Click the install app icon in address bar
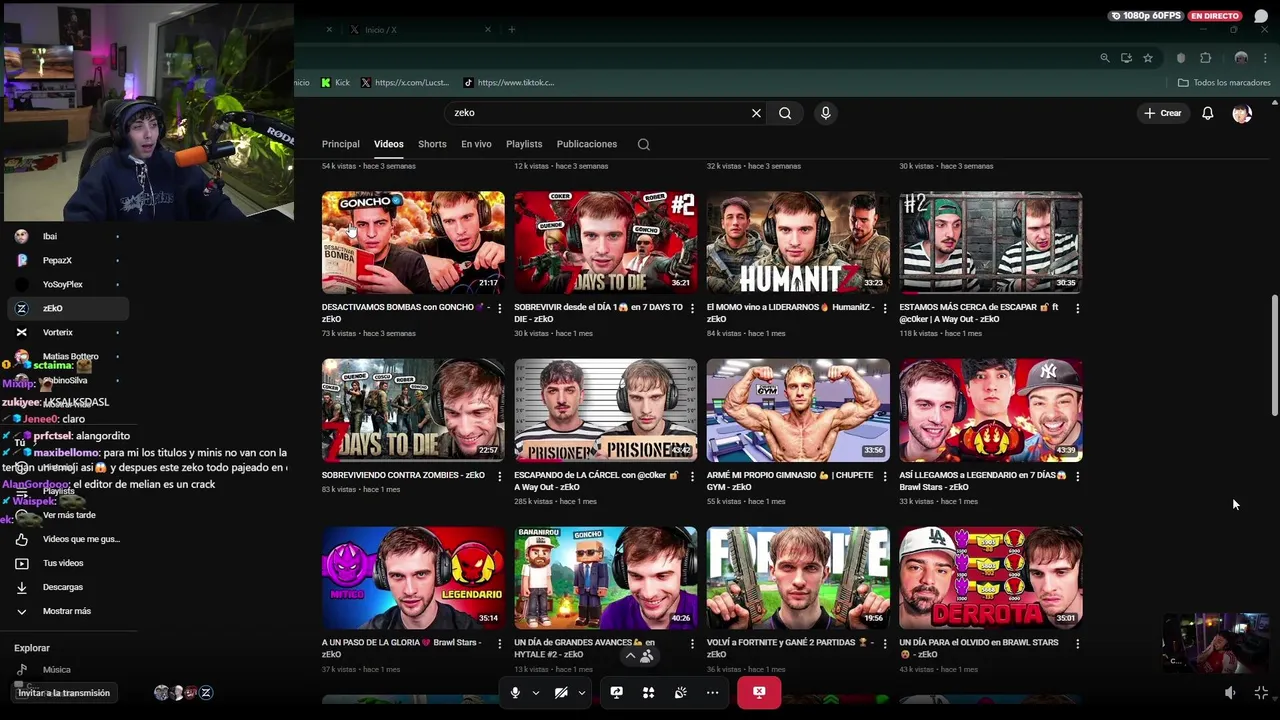The width and height of the screenshot is (1280, 720). click(1127, 58)
